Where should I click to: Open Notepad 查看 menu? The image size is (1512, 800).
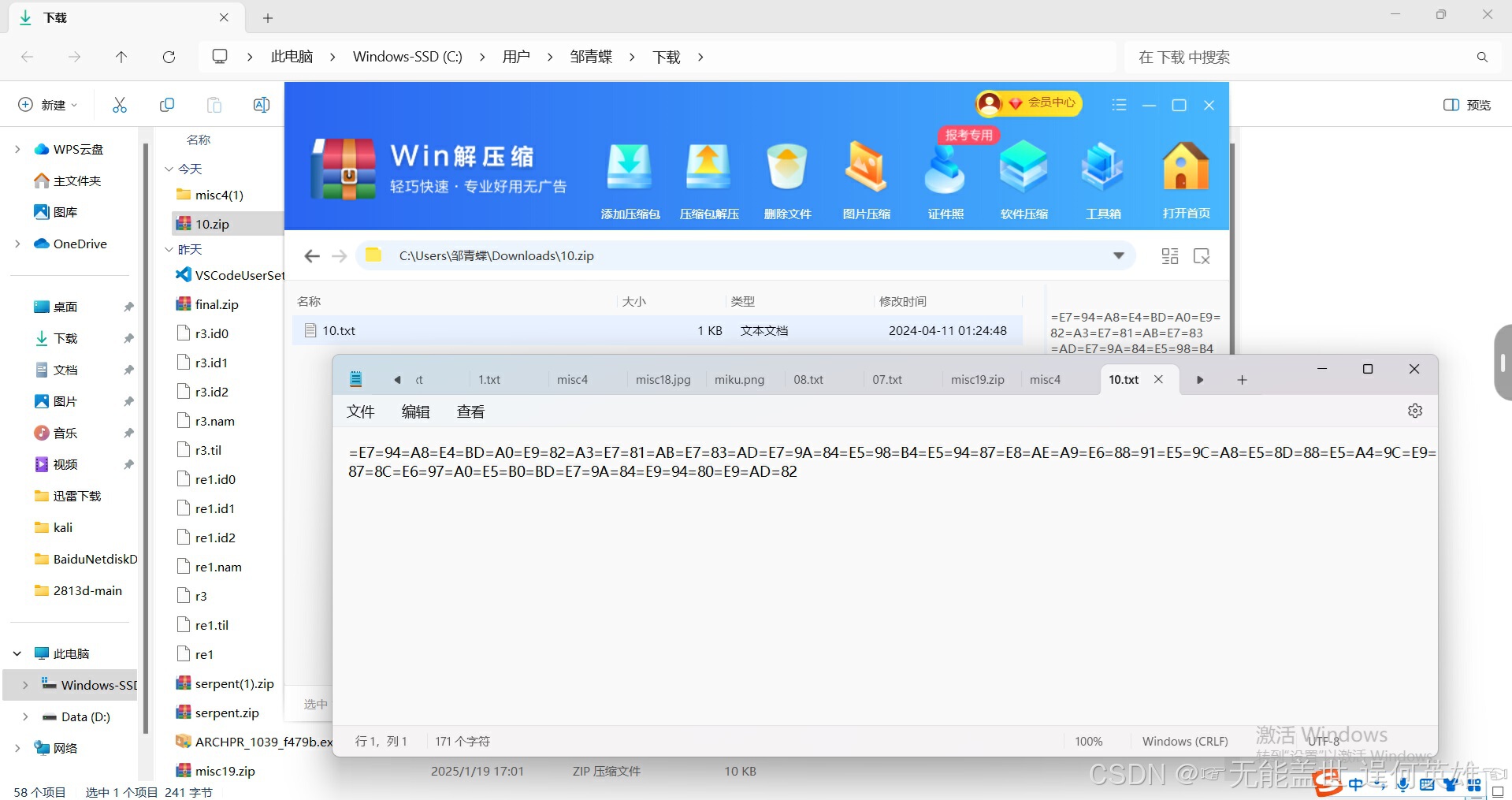click(x=471, y=411)
